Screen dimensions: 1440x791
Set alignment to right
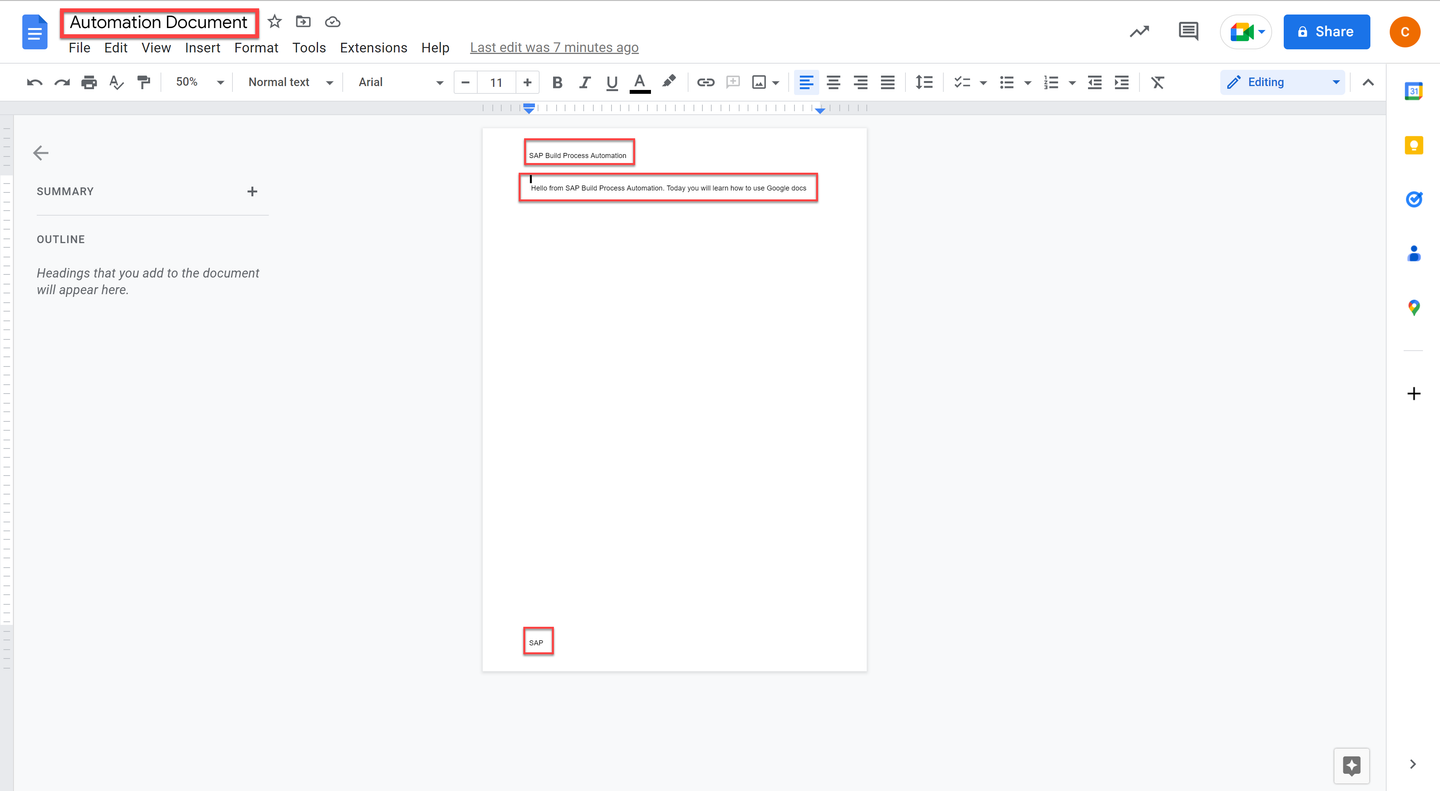click(860, 82)
